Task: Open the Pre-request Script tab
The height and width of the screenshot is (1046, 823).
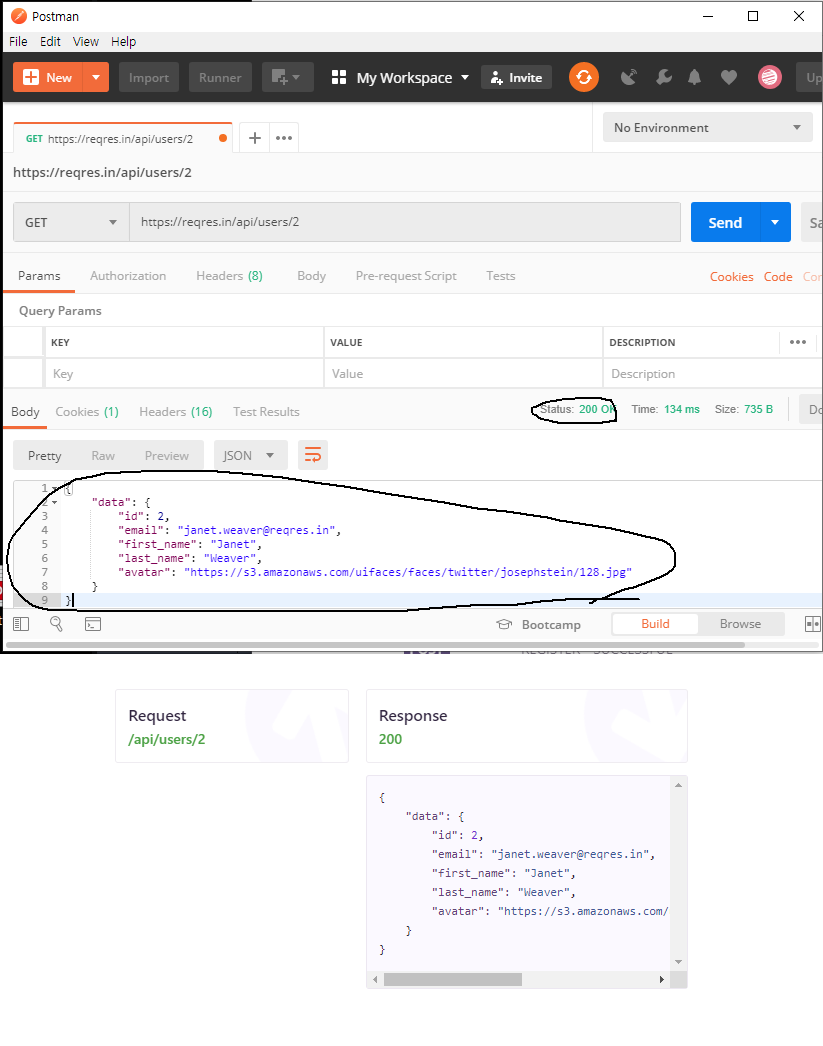Action: tap(406, 276)
